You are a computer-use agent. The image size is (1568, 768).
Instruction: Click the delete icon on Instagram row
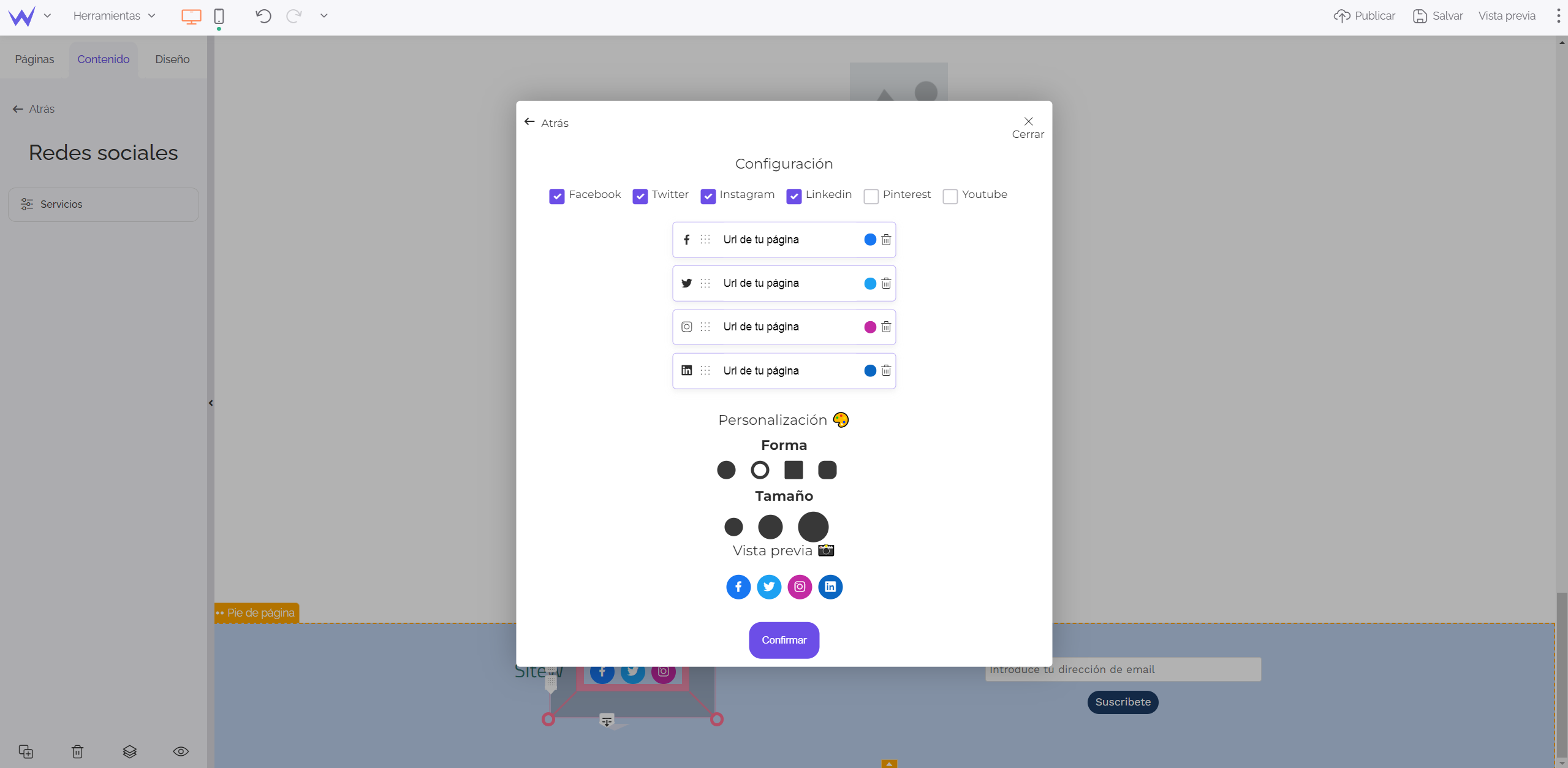click(885, 326)
